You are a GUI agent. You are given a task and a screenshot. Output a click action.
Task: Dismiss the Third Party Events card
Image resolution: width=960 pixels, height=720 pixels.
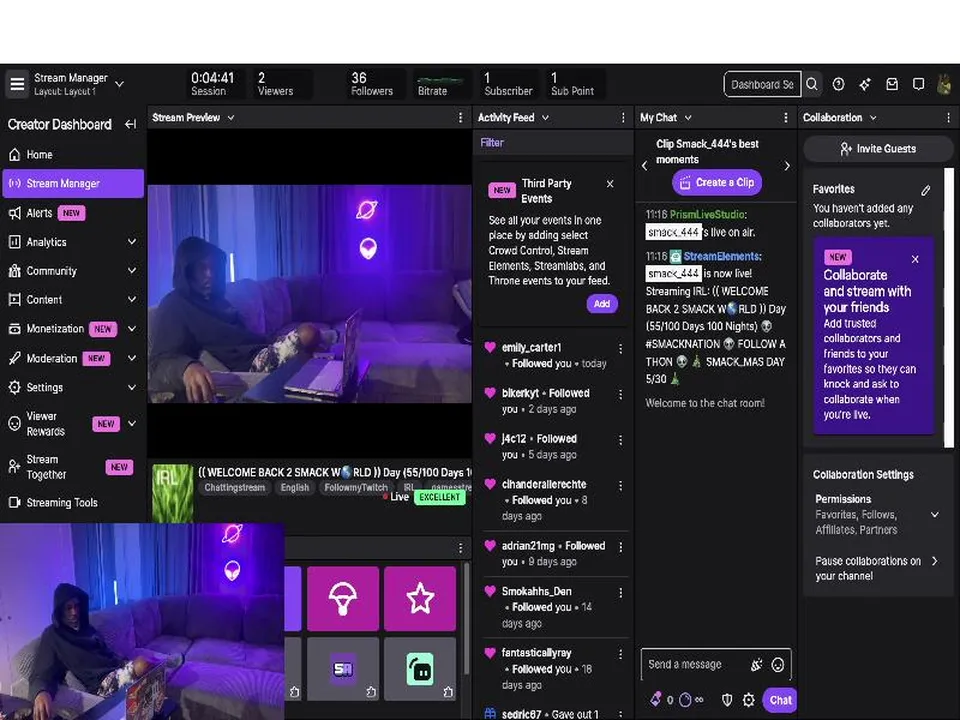coord(610,184)
